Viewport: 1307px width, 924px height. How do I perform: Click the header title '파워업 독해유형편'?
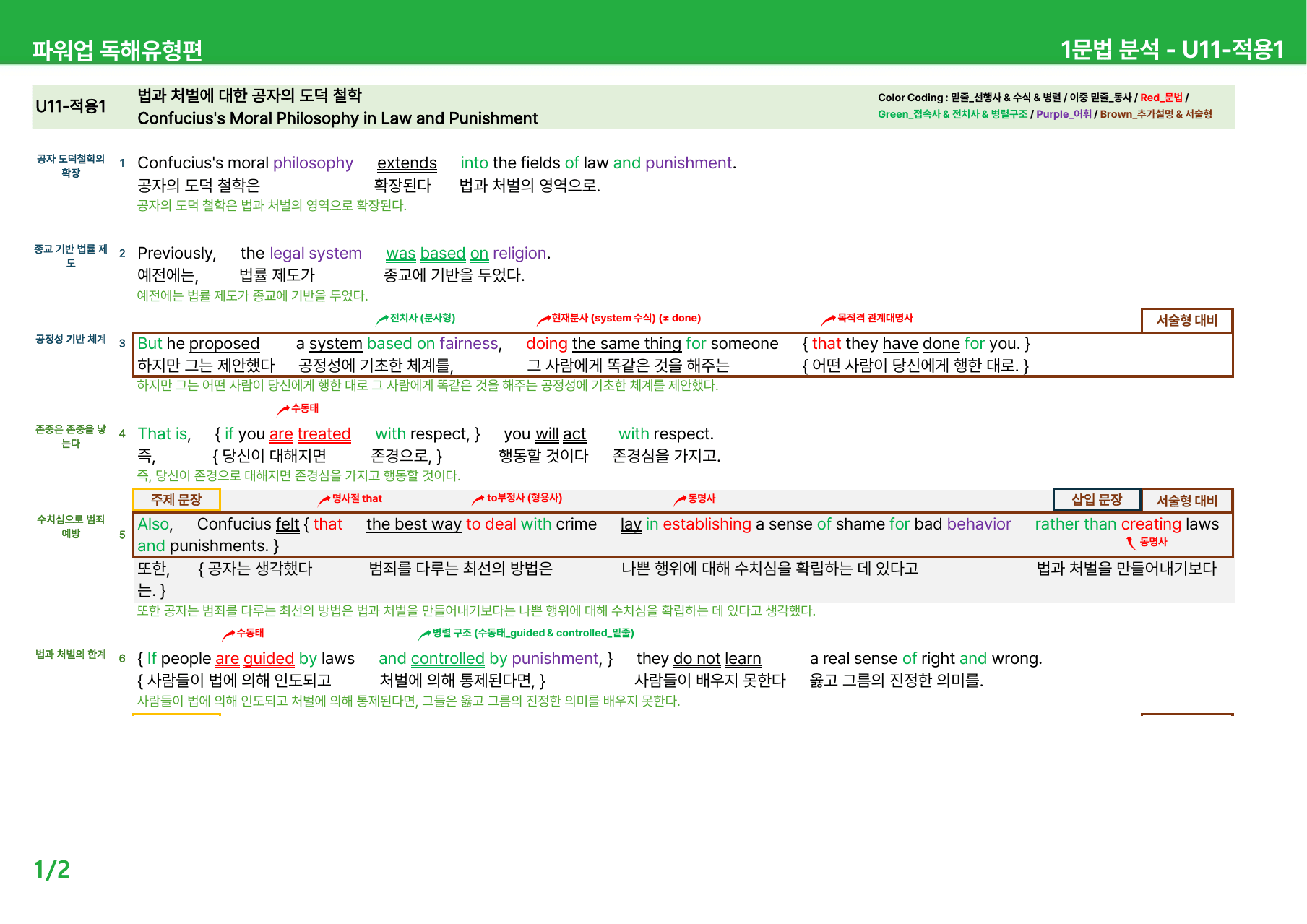point(117,50)
